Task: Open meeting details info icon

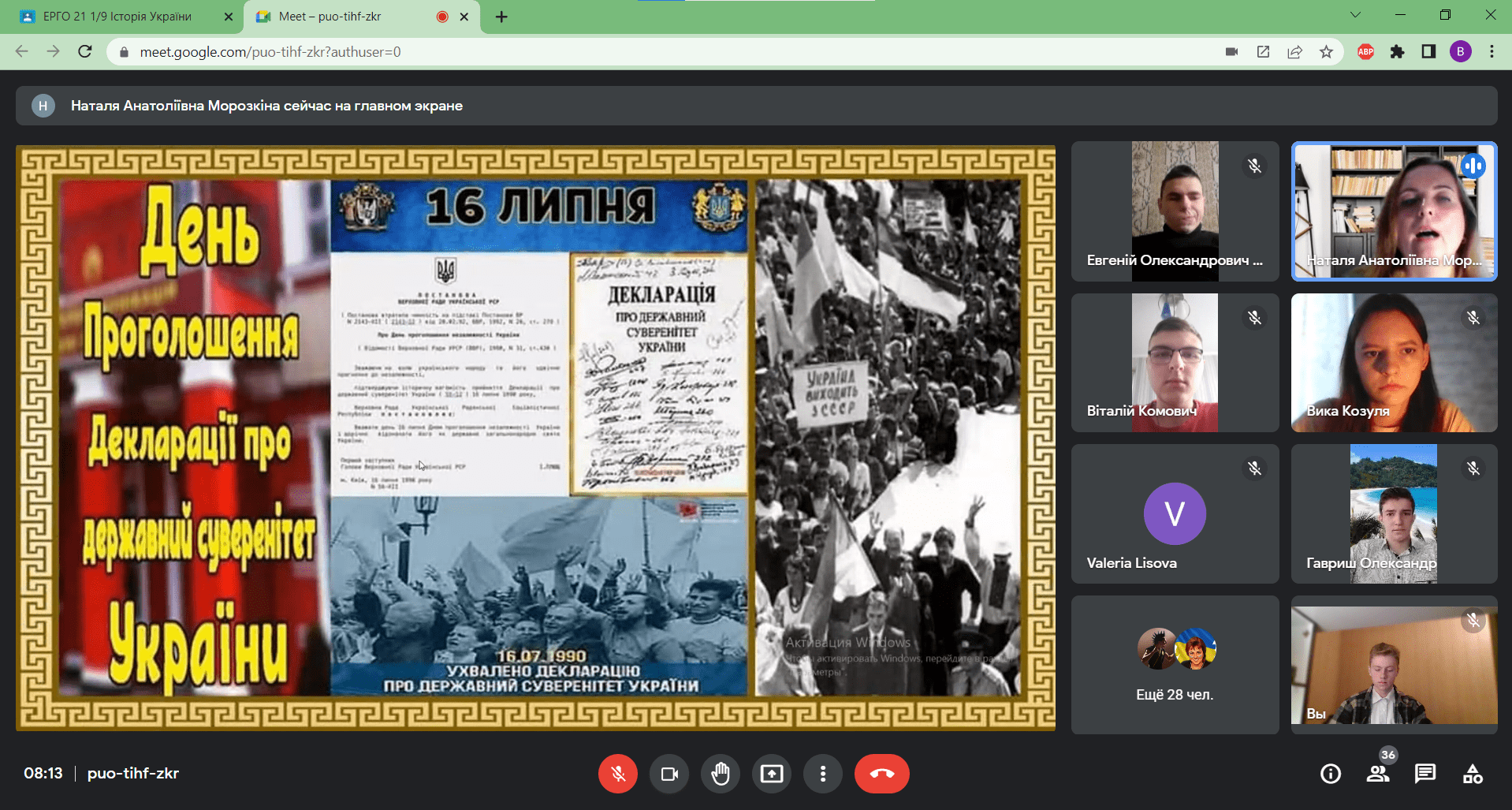Action: point(1331,774)
